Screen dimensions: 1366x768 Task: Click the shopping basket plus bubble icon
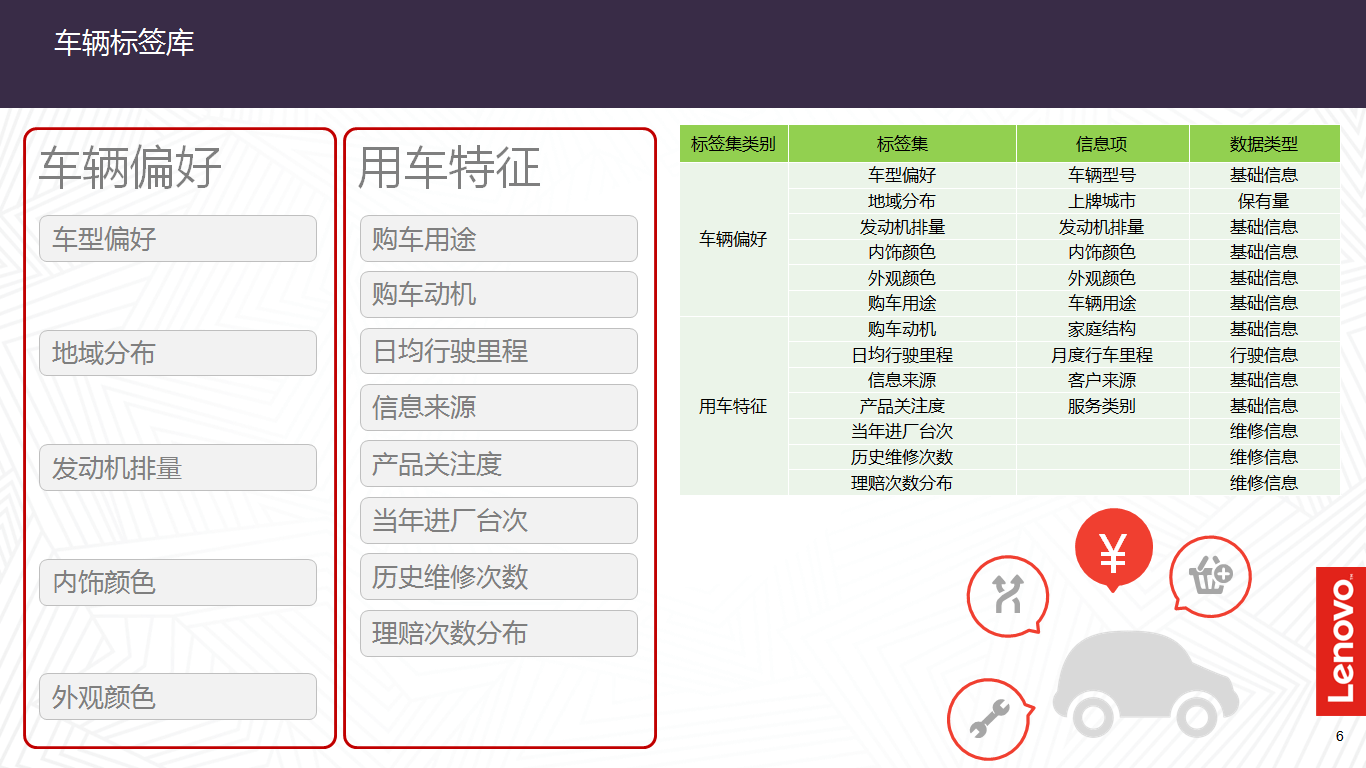(x=1210, y=575)
